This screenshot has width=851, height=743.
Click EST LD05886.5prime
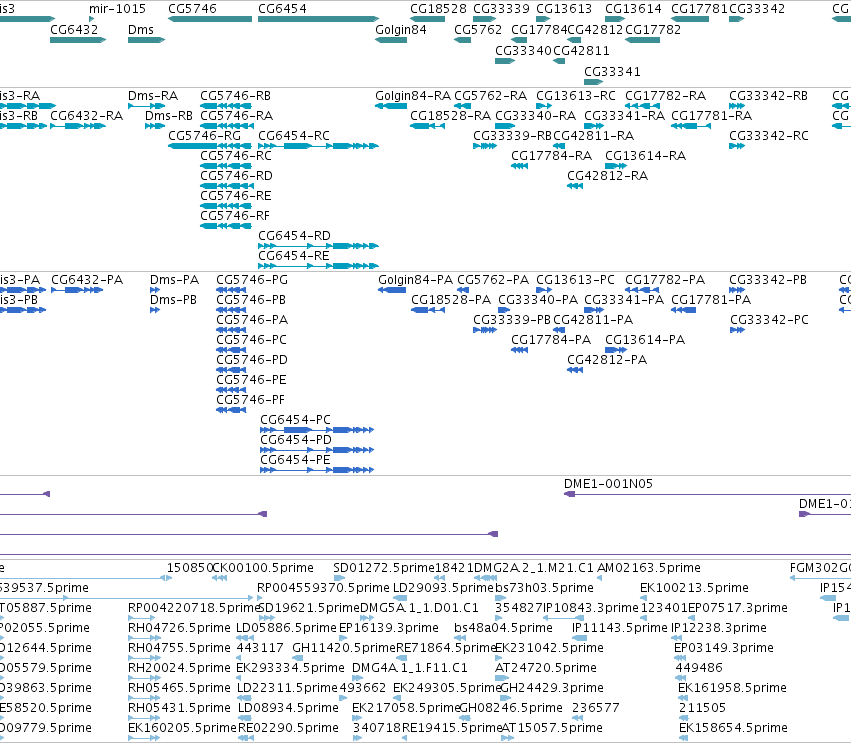click(x=287, y=628)
